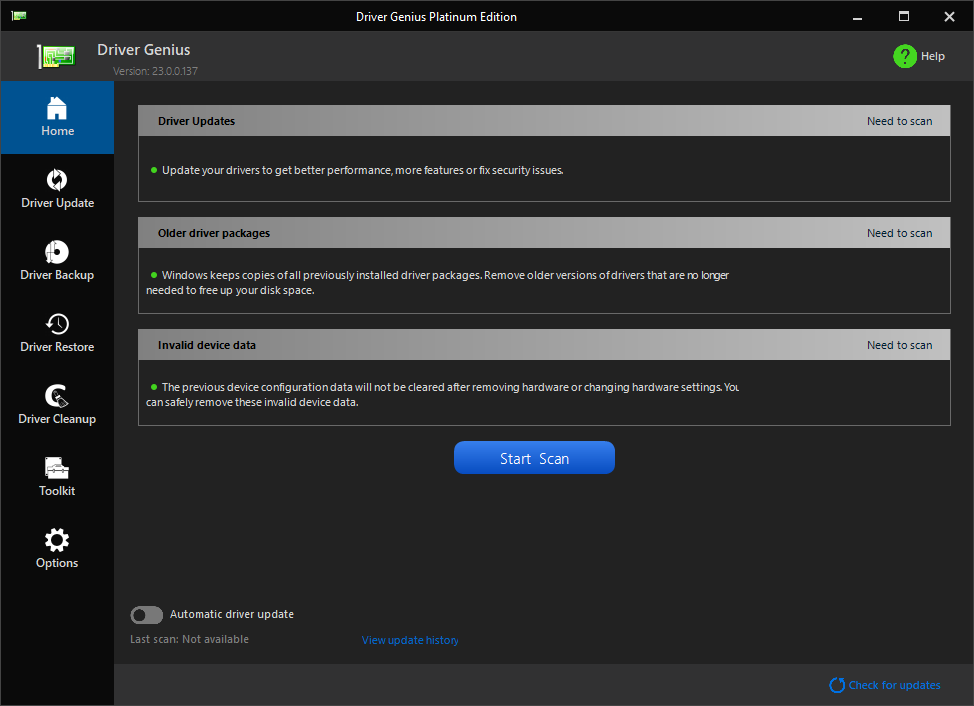Click Check for updates link

click(x=894, y=685)
